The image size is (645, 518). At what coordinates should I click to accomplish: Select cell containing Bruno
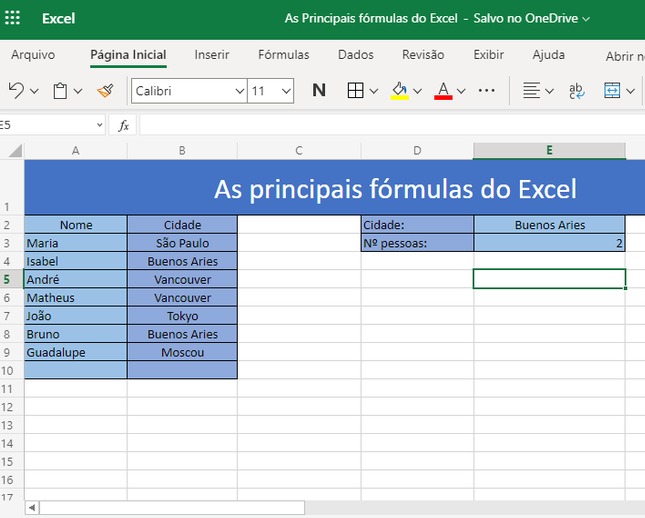coord(76,334)
